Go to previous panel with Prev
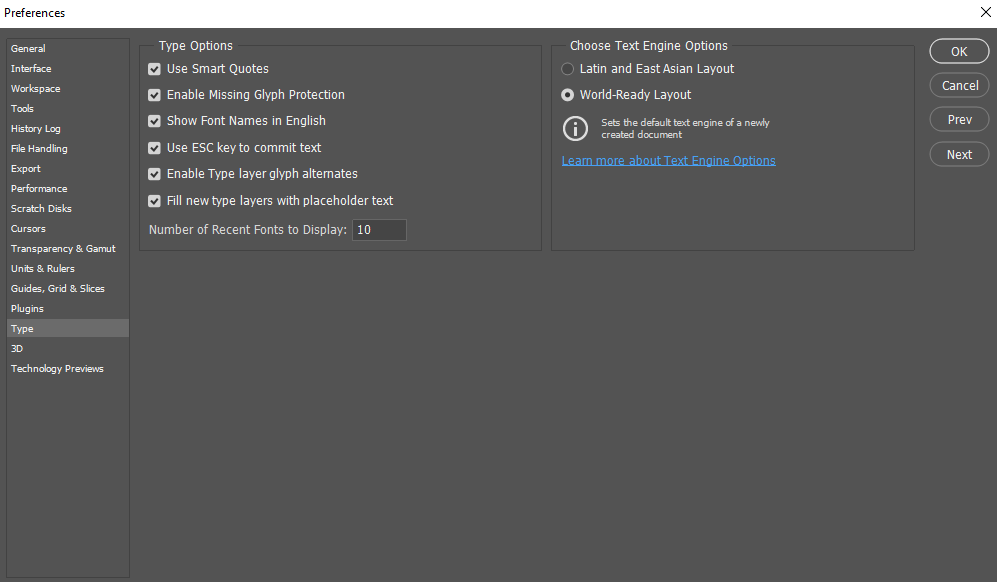997x582 pixels. [959, 120]
